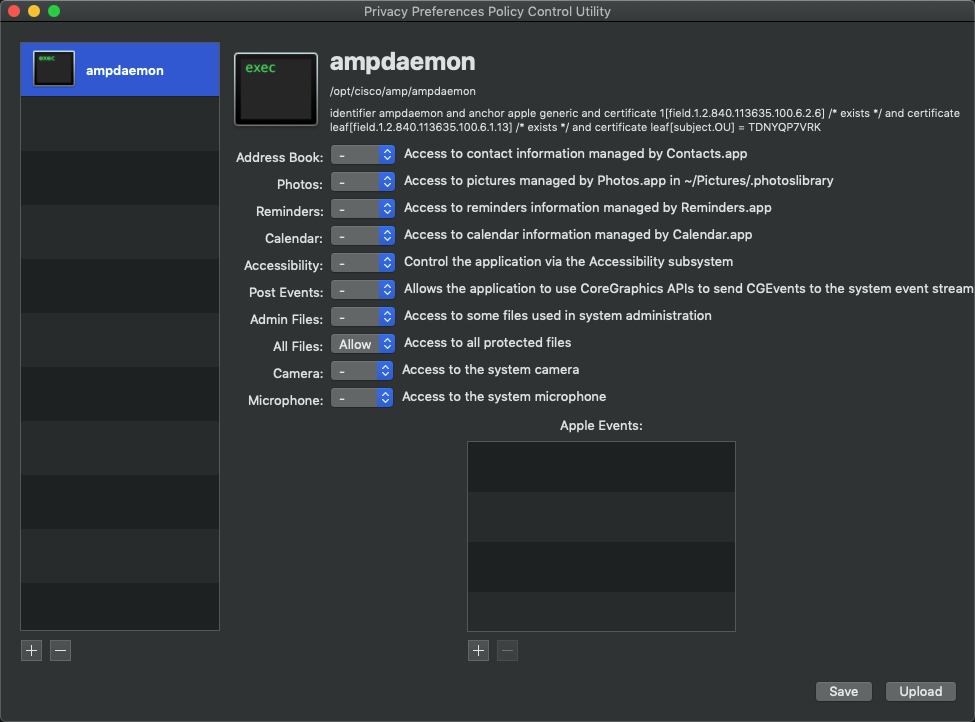Click the 'Post Events:' label
This screenshot has height=722, width=975.
pos(286,292)
